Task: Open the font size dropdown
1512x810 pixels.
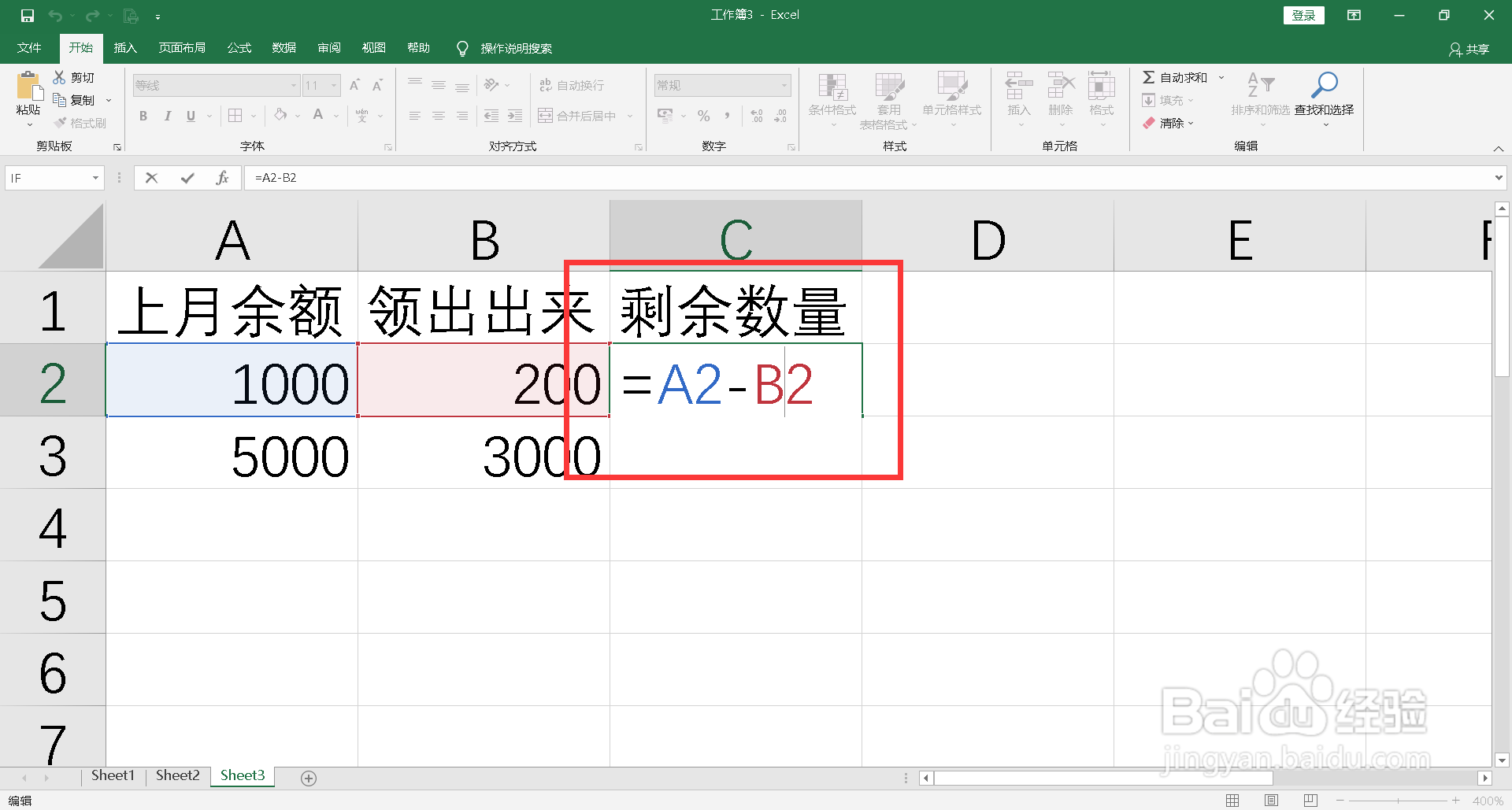Action: (x=335, y=85)
